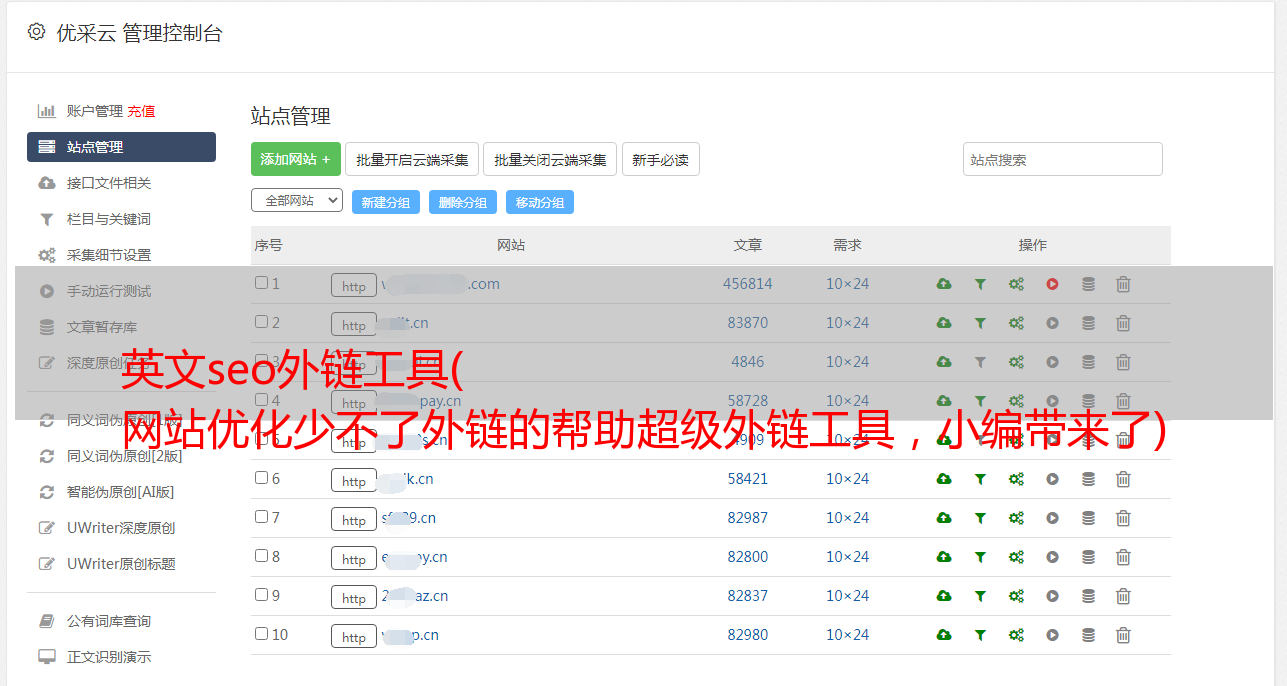Image resolution: width=1287 pixels, height=686 pixels.
Task: Click the http button in row 6
Action: click(x=354, y=481)
